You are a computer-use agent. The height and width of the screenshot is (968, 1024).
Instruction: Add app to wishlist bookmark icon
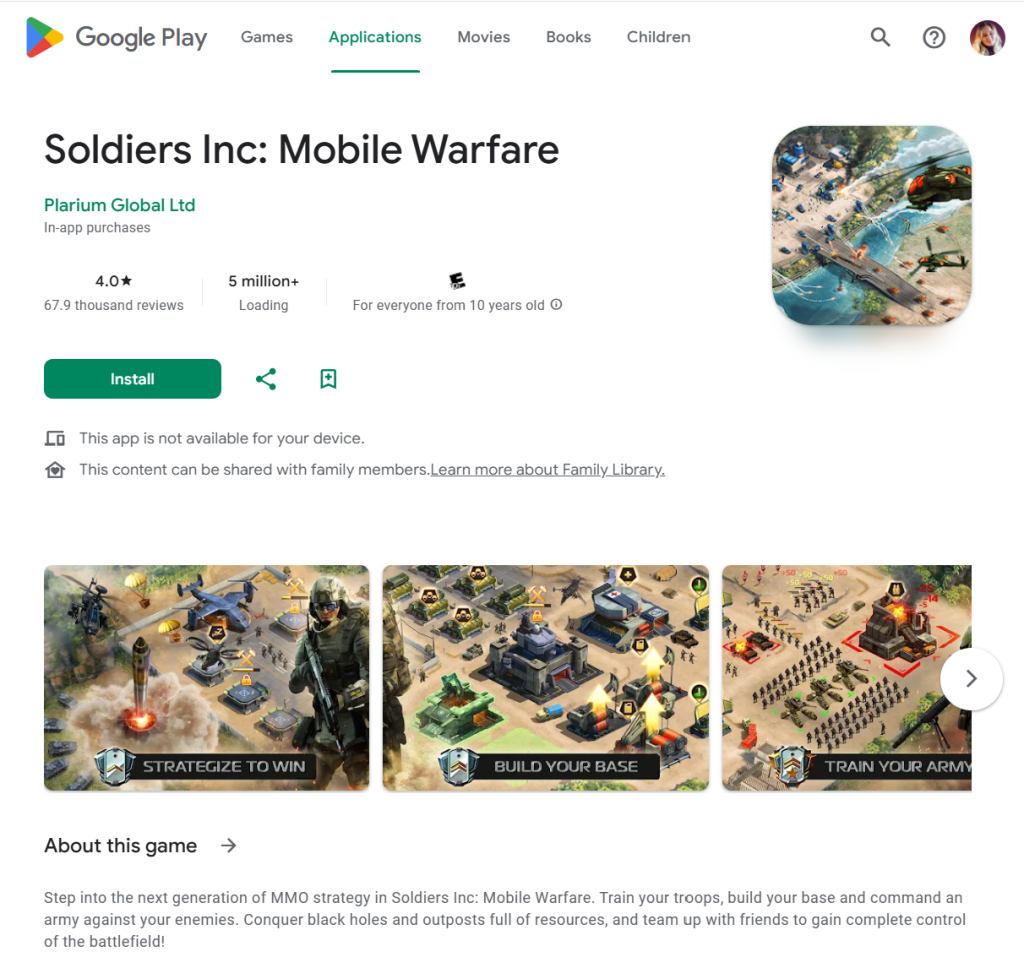pos(328,379)
